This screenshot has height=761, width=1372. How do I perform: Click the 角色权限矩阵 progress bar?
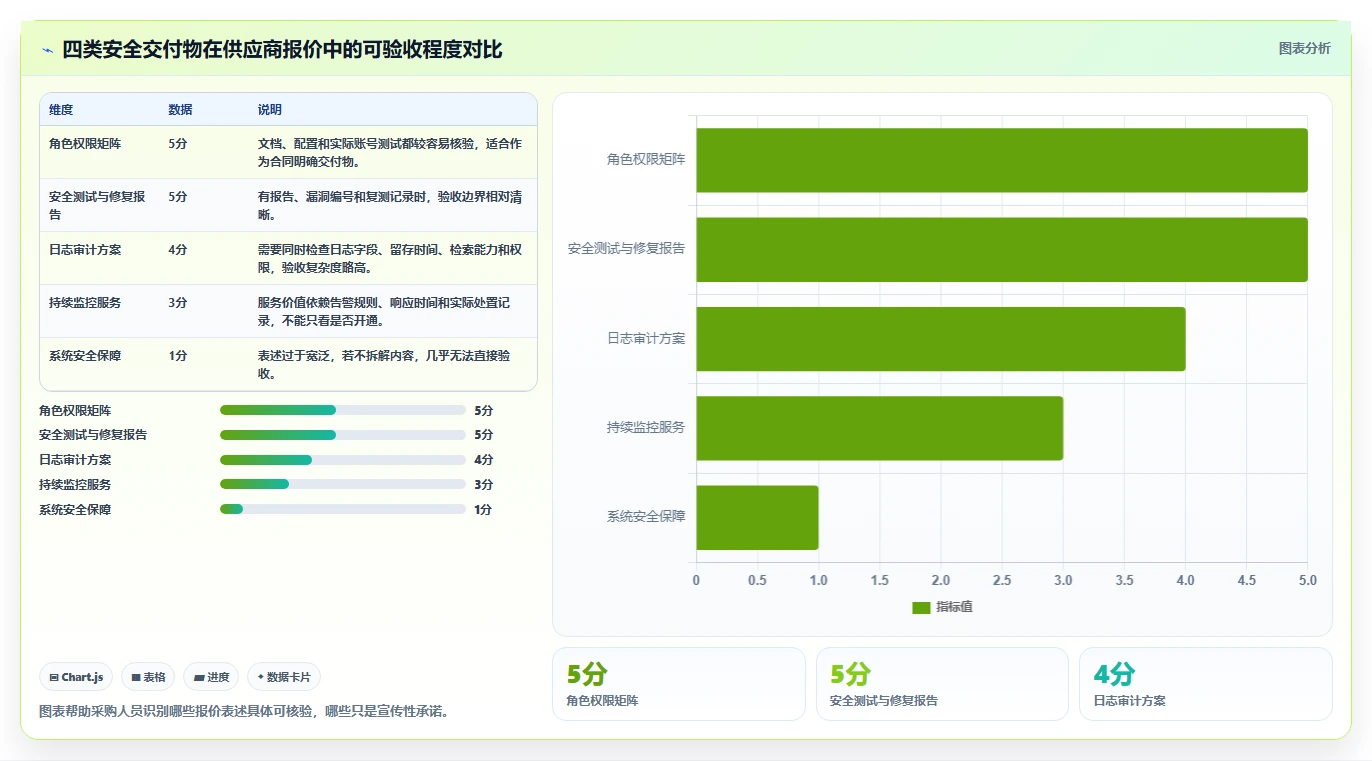point(343,410)
